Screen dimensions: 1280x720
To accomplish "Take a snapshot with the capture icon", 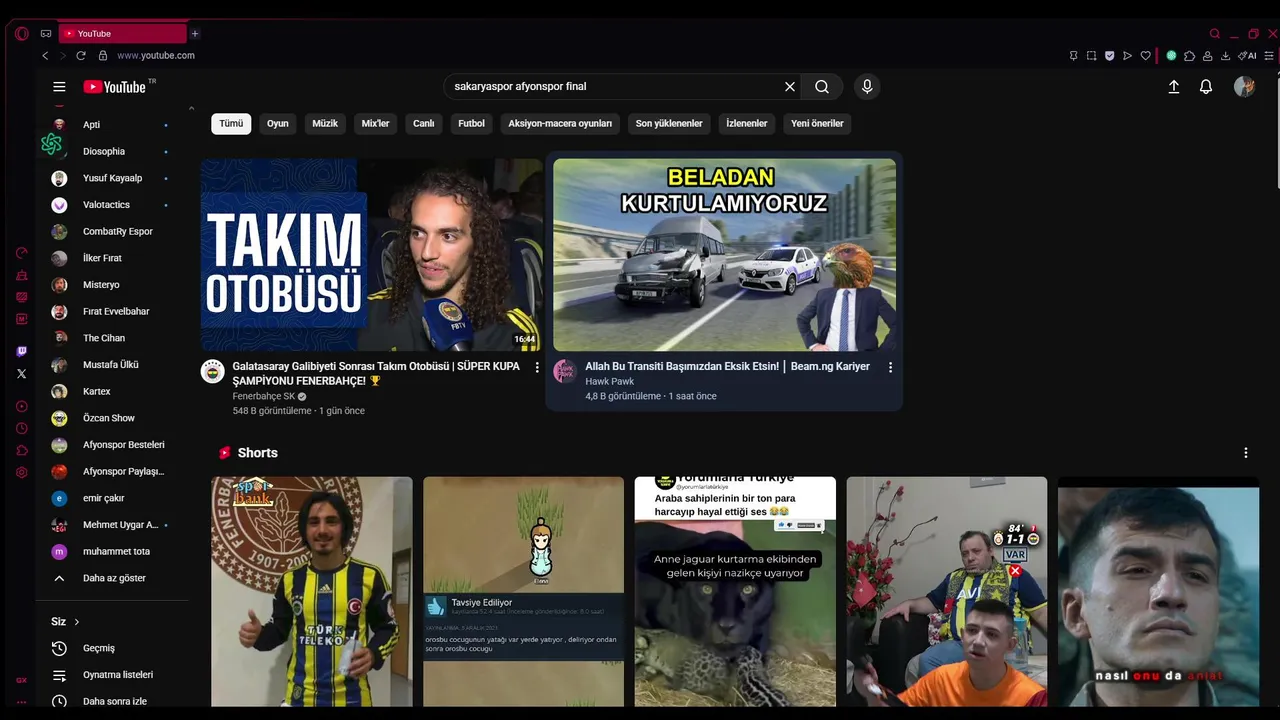I will pos(1092,56).
